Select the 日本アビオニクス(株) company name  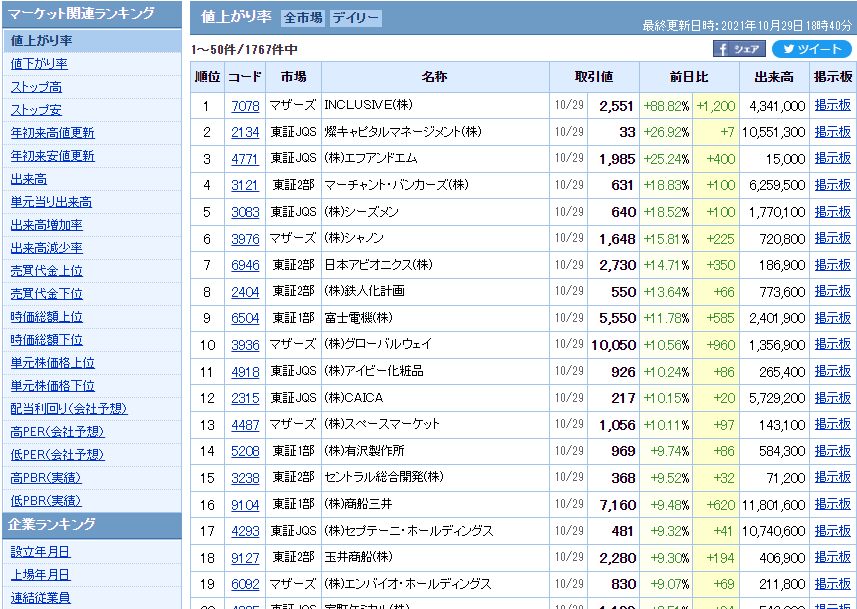pyautogui.click(x=378, y=265)
